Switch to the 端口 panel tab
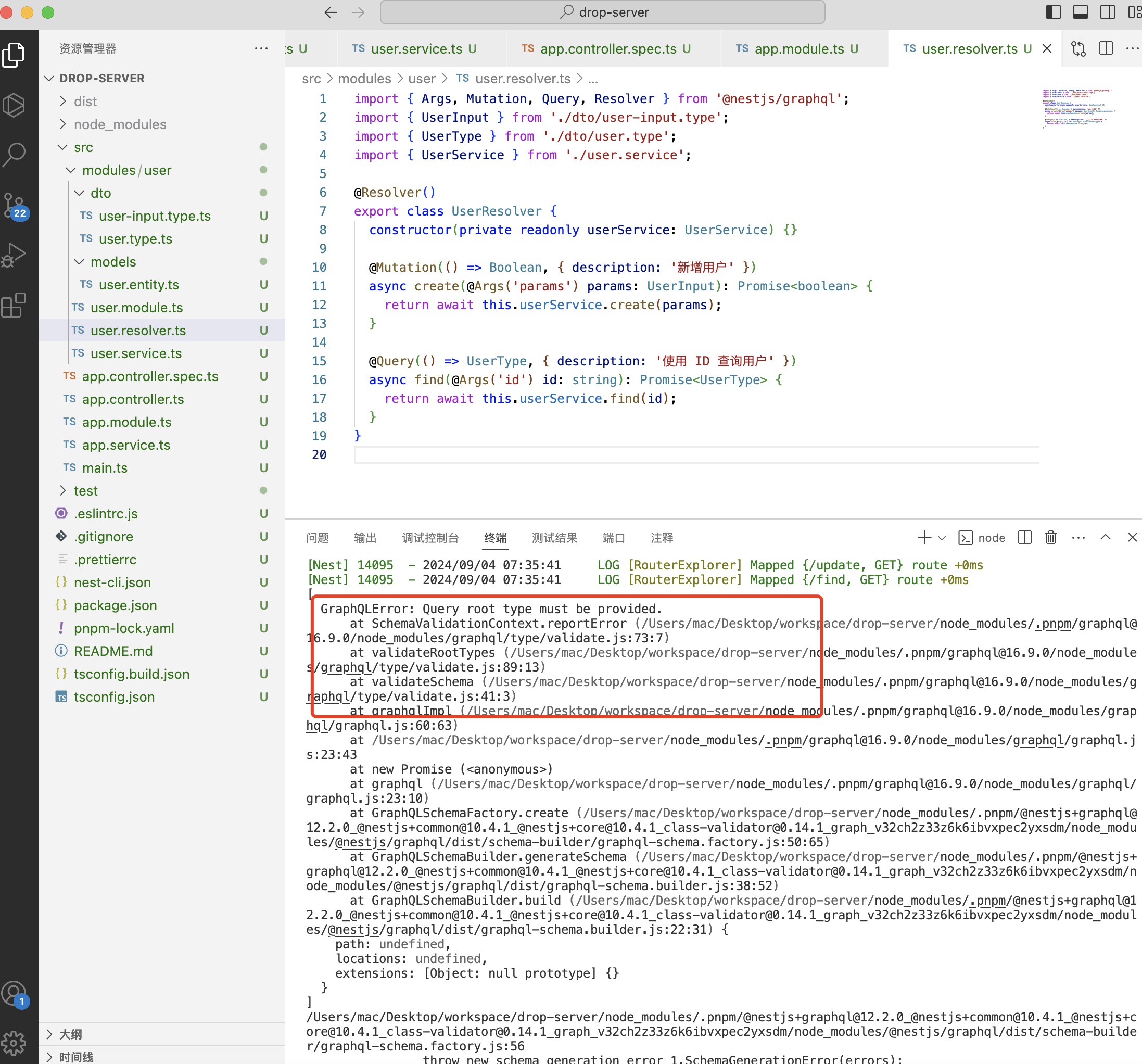The height and width of the screenshot is (1064, 1142). point(614,538)
